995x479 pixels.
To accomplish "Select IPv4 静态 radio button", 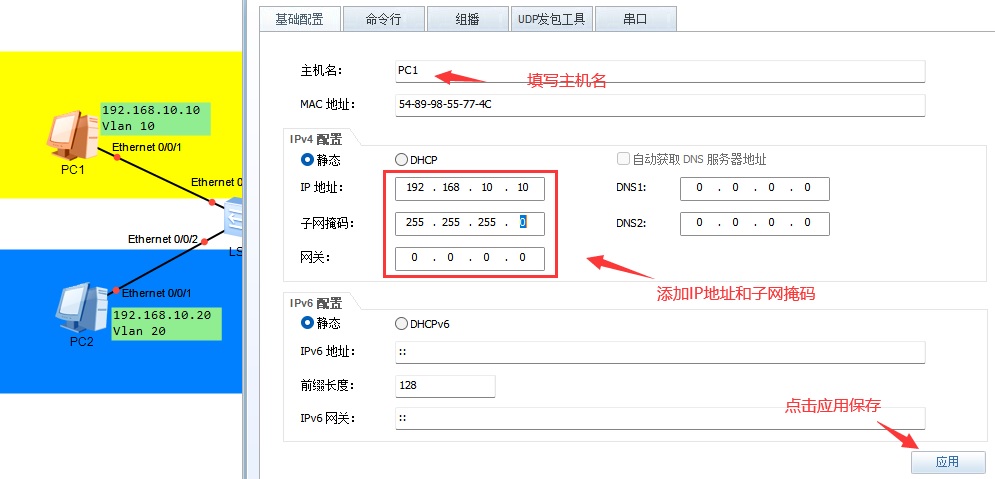I will click(x=308, y=160).
